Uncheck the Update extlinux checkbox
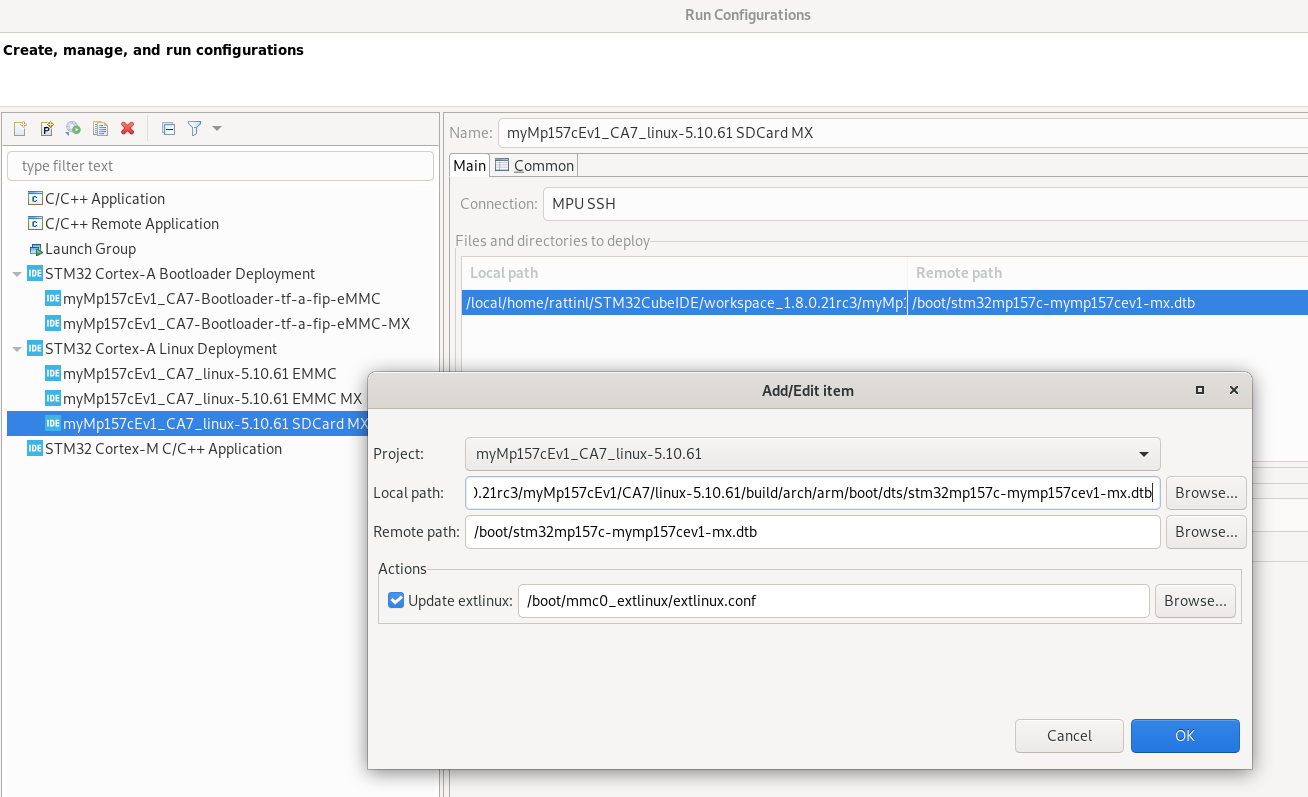Image resolution: width=1308 pixels, height=797 pixels. (x=396, y=601)
